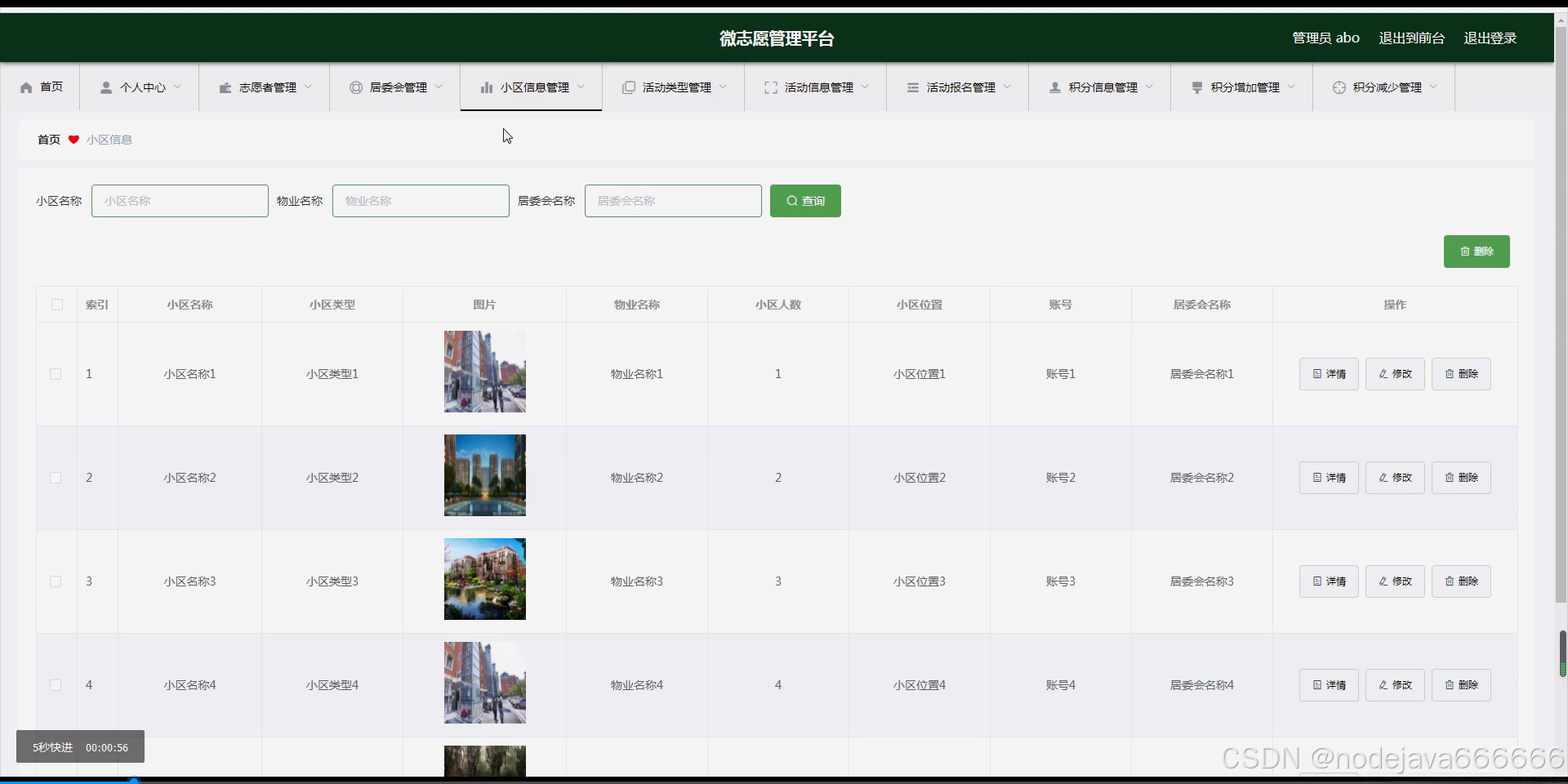Click the globe icon beside 积分减少管理

click(1339, 87)
